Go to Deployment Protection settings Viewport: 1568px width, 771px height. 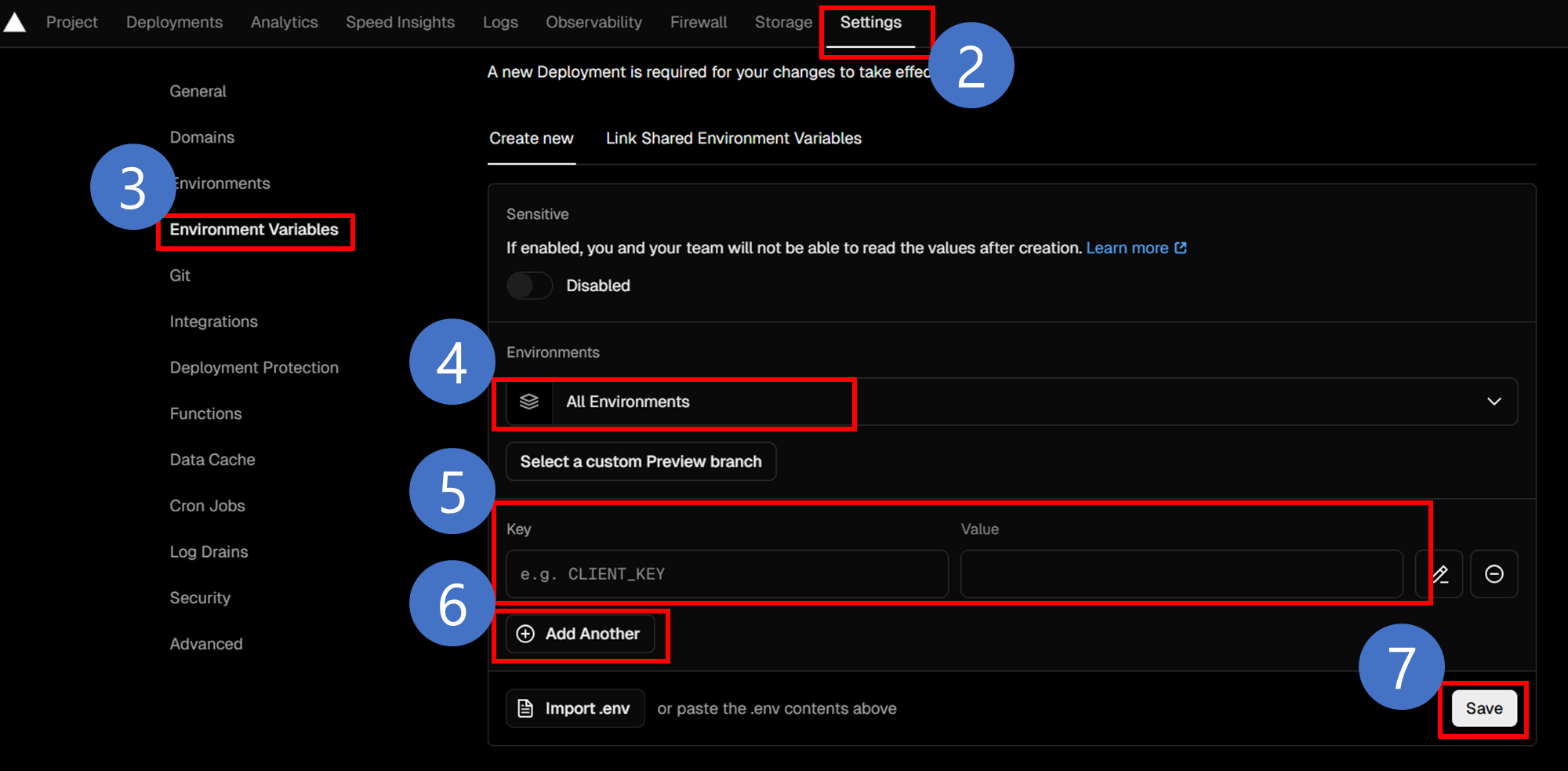click(x=254, y=368)
